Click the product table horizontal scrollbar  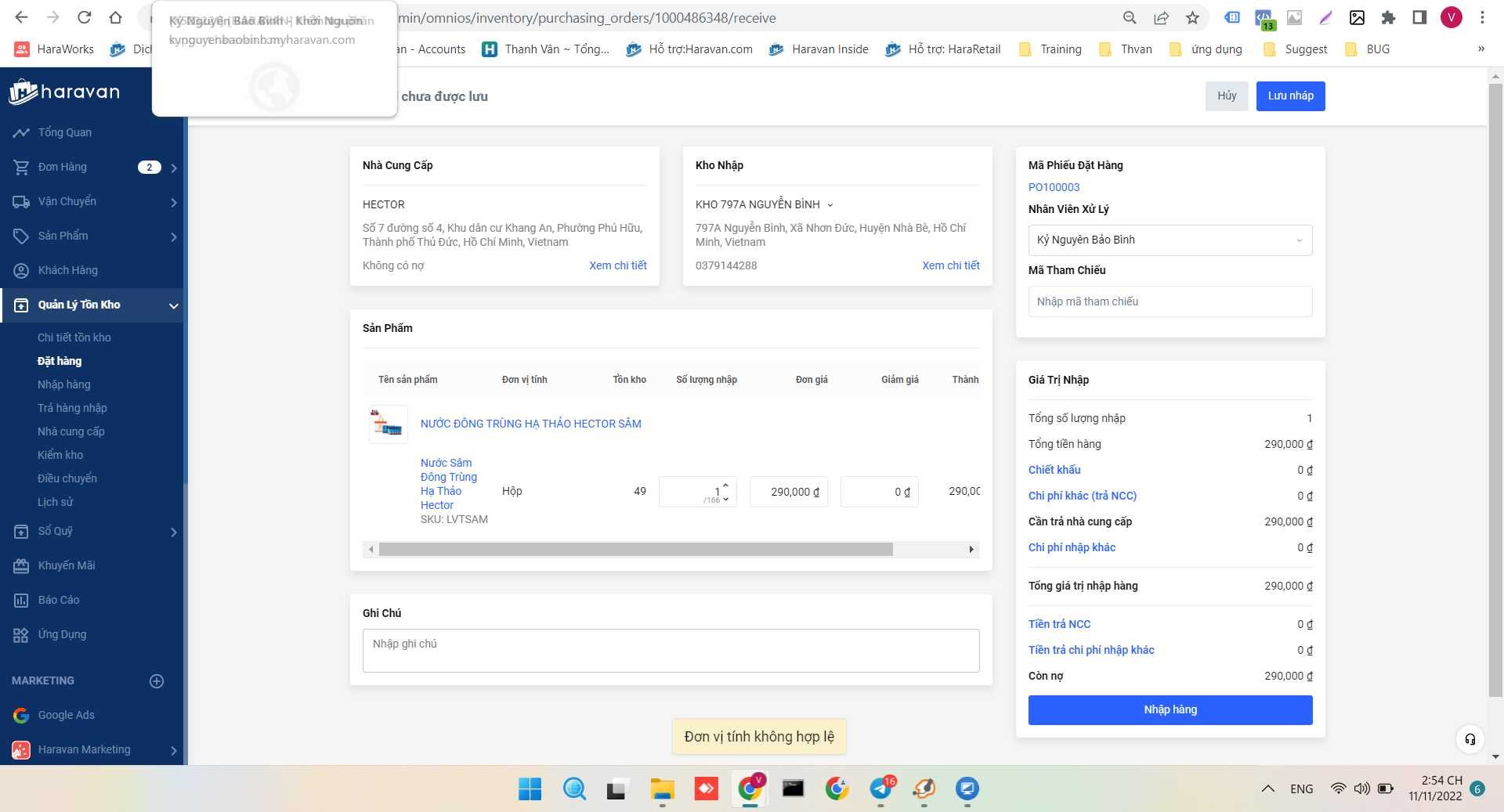tap(635, 550)
